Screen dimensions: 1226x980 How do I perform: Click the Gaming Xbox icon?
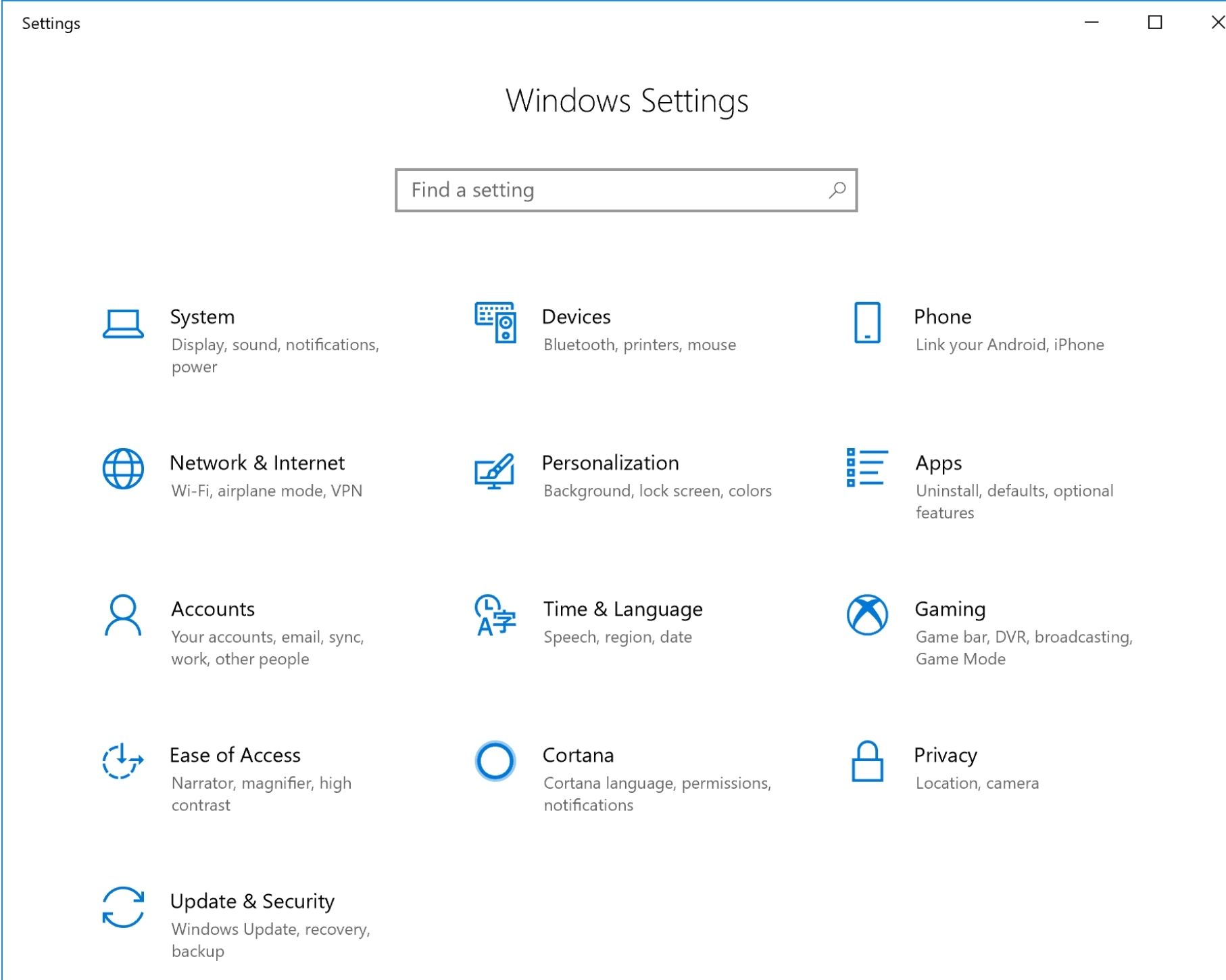pos(867,615)
